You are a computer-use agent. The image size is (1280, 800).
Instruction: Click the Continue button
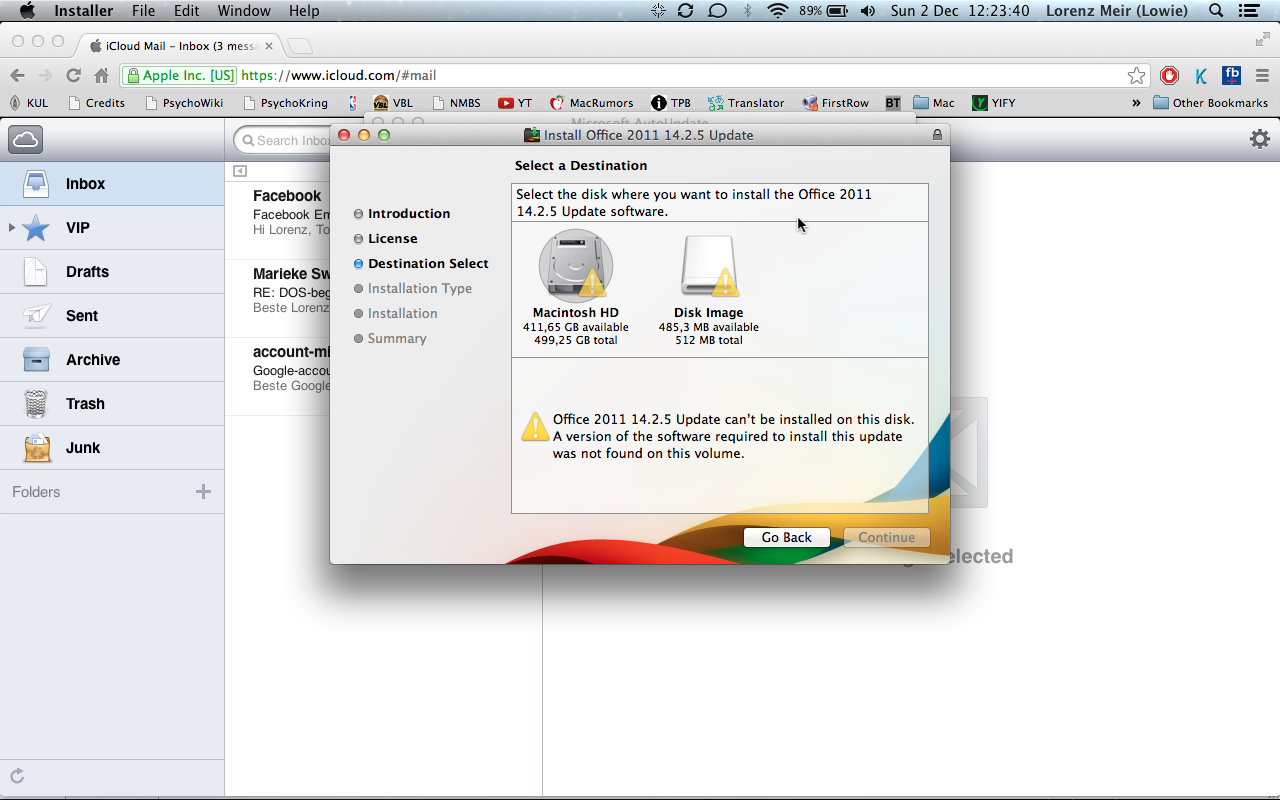[x=886, y=538]
